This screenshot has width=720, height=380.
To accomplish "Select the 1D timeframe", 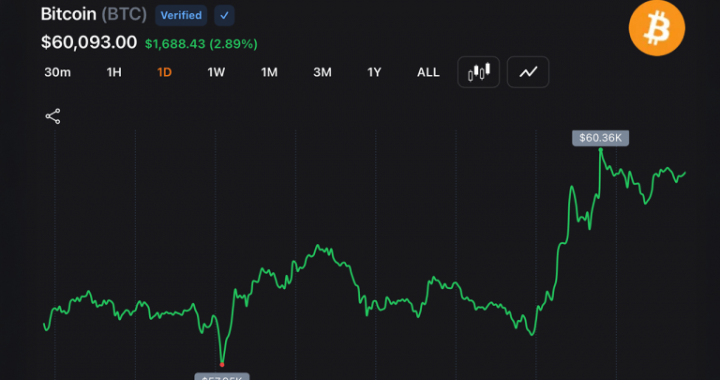I will [164, 72].
